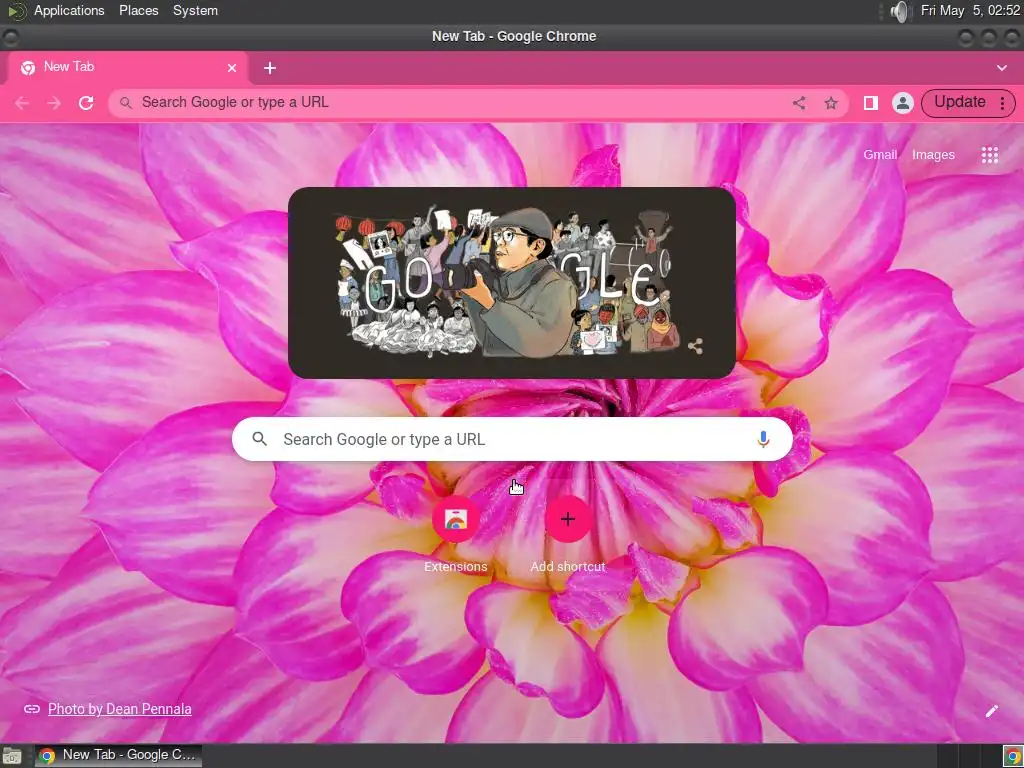Open the System menu

tap(195, 10)
